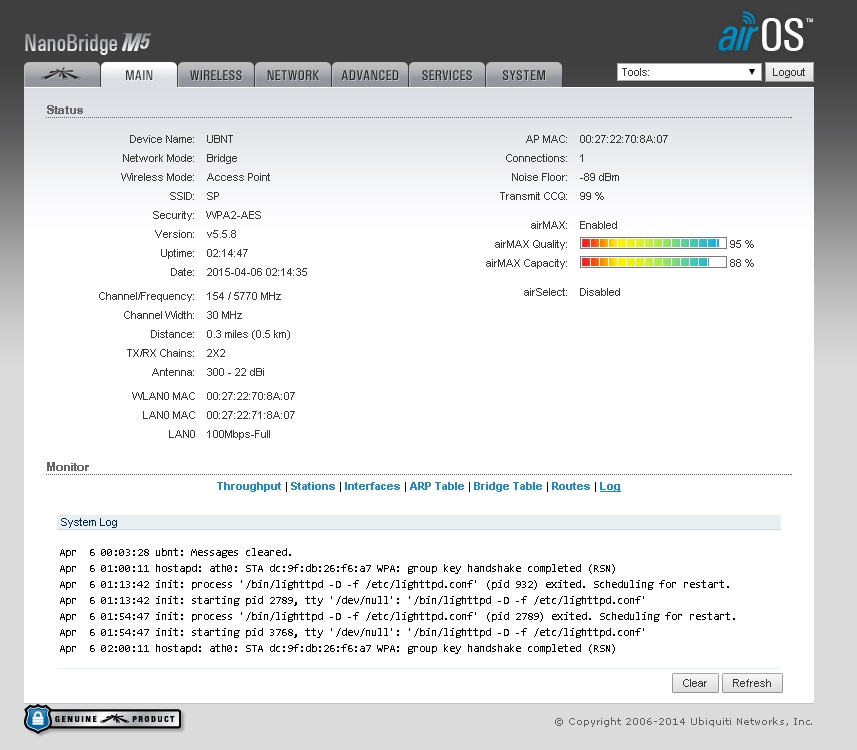Screen dimensions: 857x750
Task: Open the Throughput monitor link
Action: (x=249, y=486)
